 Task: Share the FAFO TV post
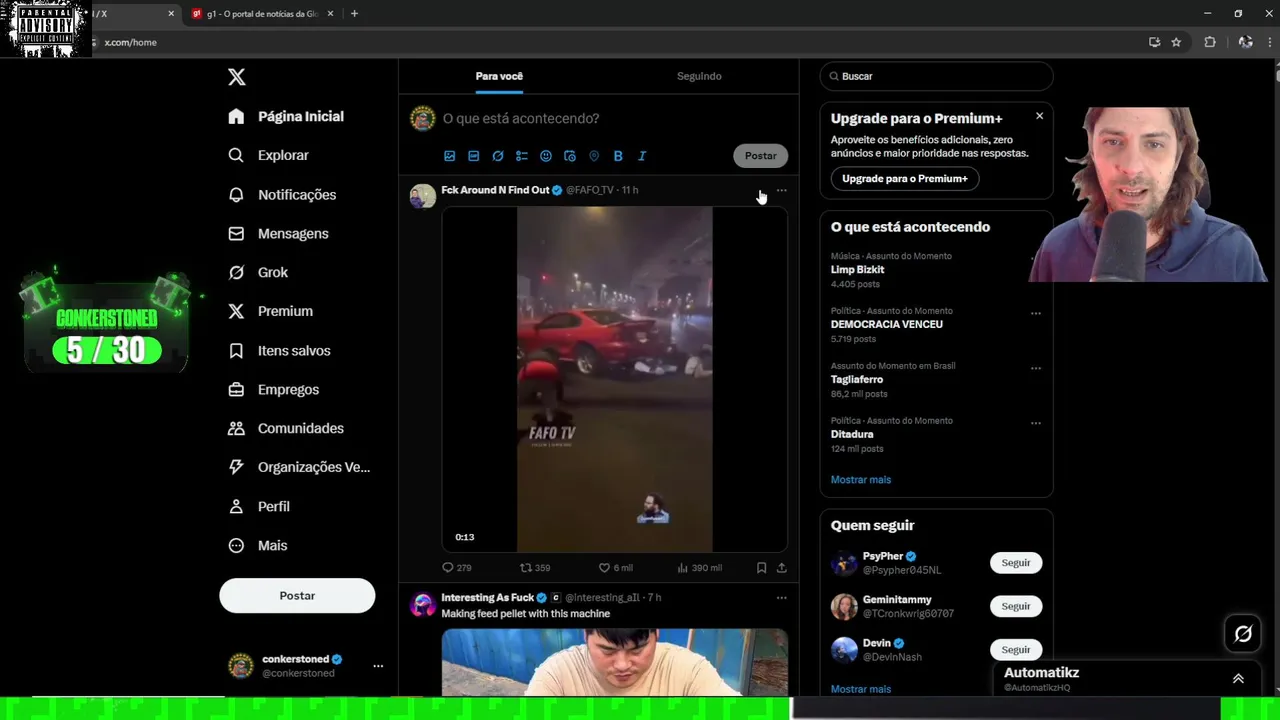point(781,567)
